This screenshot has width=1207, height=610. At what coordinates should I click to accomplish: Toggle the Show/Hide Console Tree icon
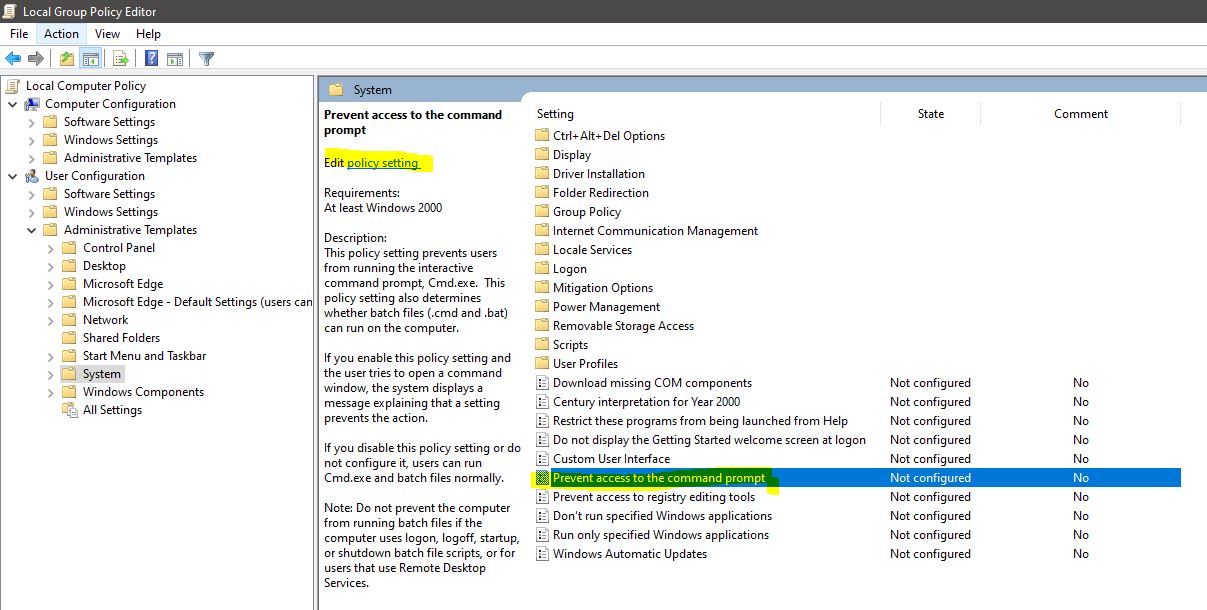coord(90,58)
